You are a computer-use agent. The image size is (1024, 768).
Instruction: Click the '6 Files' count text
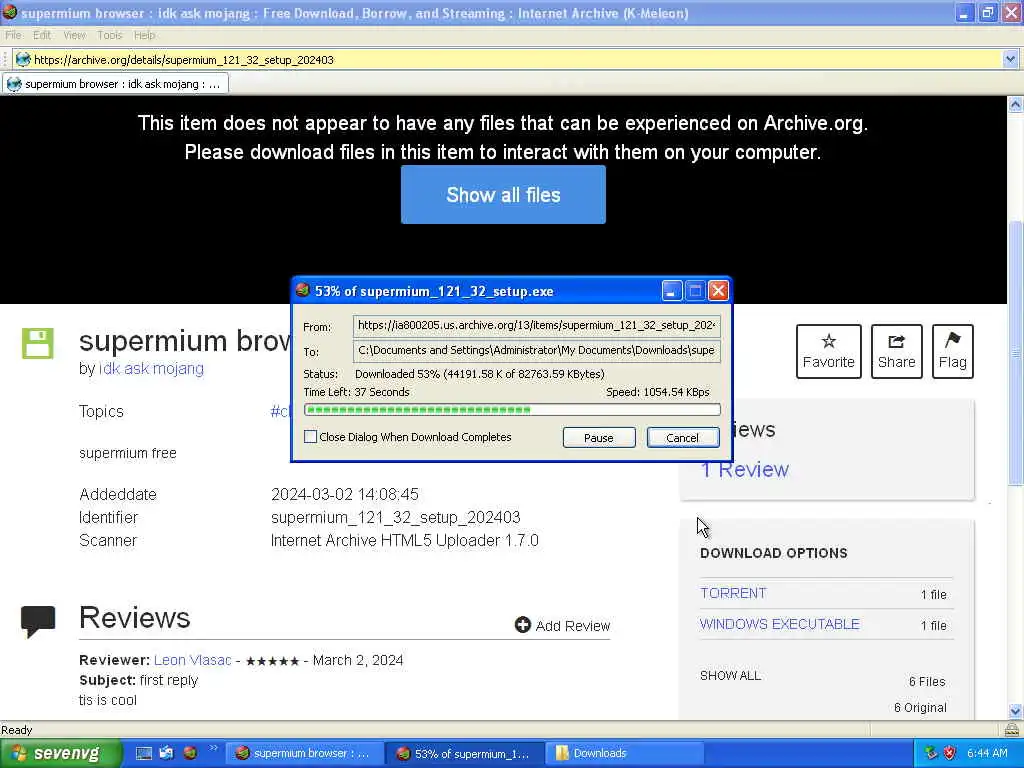[927, 681]
